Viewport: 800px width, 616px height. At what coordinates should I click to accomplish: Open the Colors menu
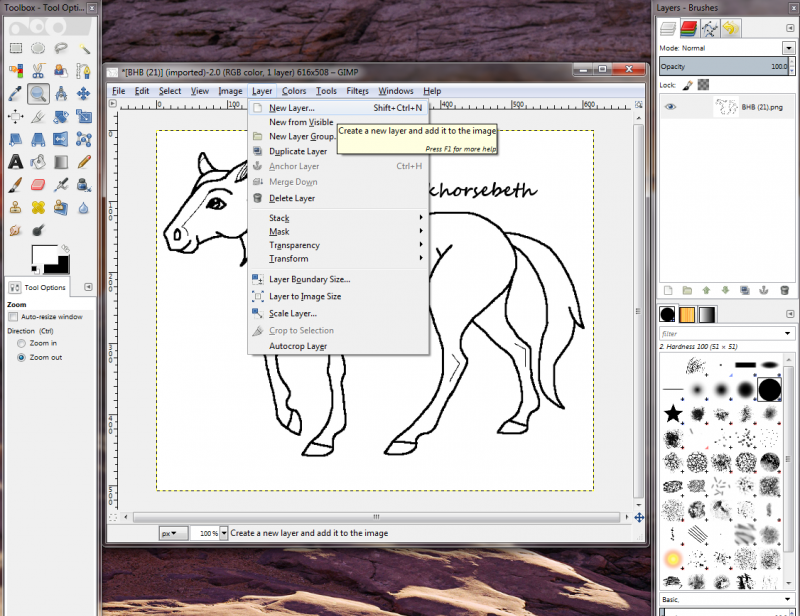click(x=294, y=91)
